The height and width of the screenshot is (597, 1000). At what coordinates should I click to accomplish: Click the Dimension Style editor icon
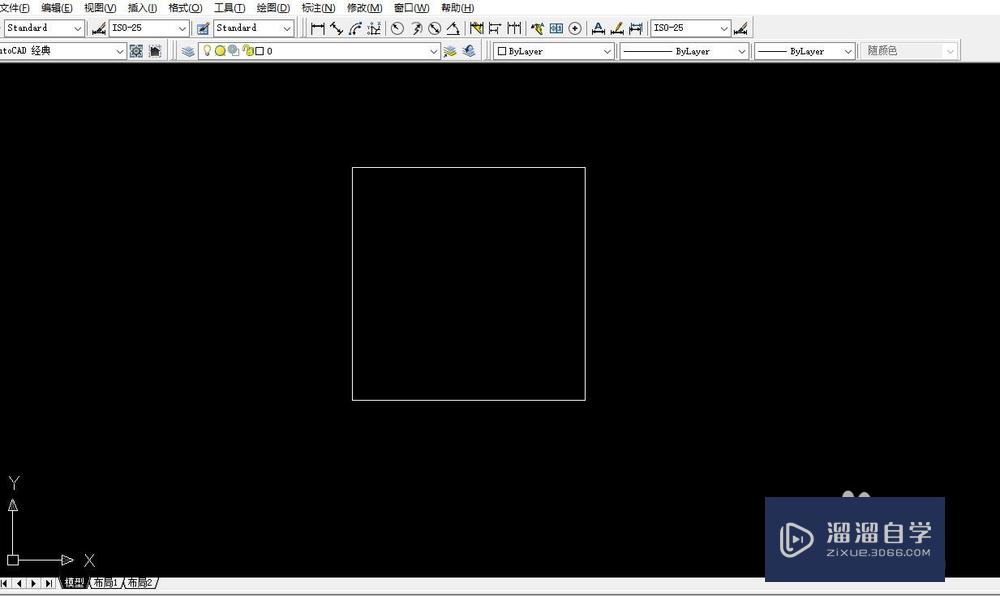pos(742,28)
